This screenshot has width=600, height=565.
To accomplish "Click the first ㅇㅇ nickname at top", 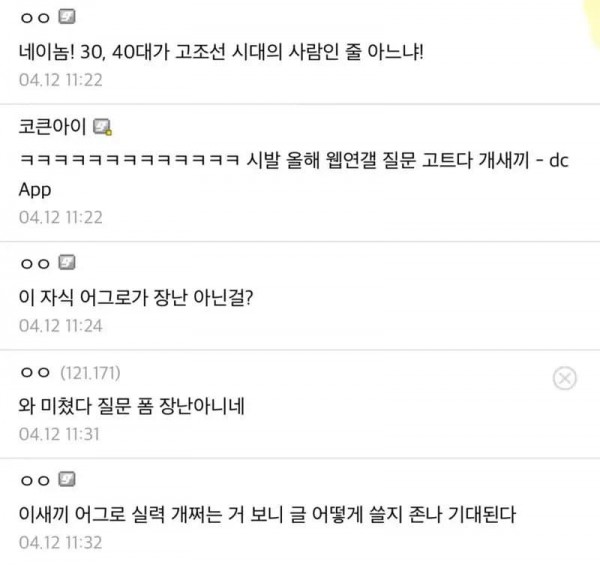I will pos(35,18).
